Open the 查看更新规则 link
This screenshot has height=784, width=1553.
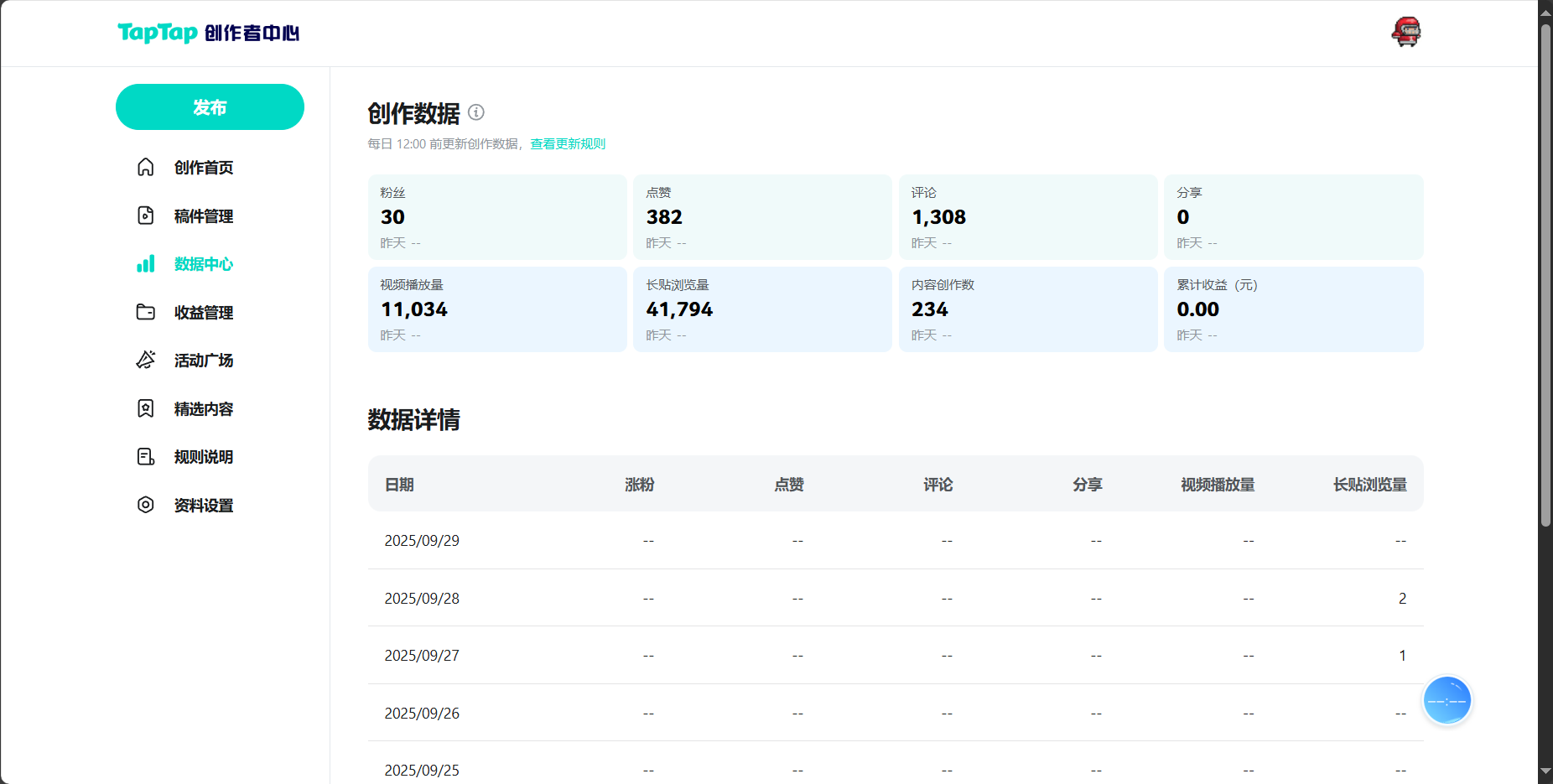point(568,144)
